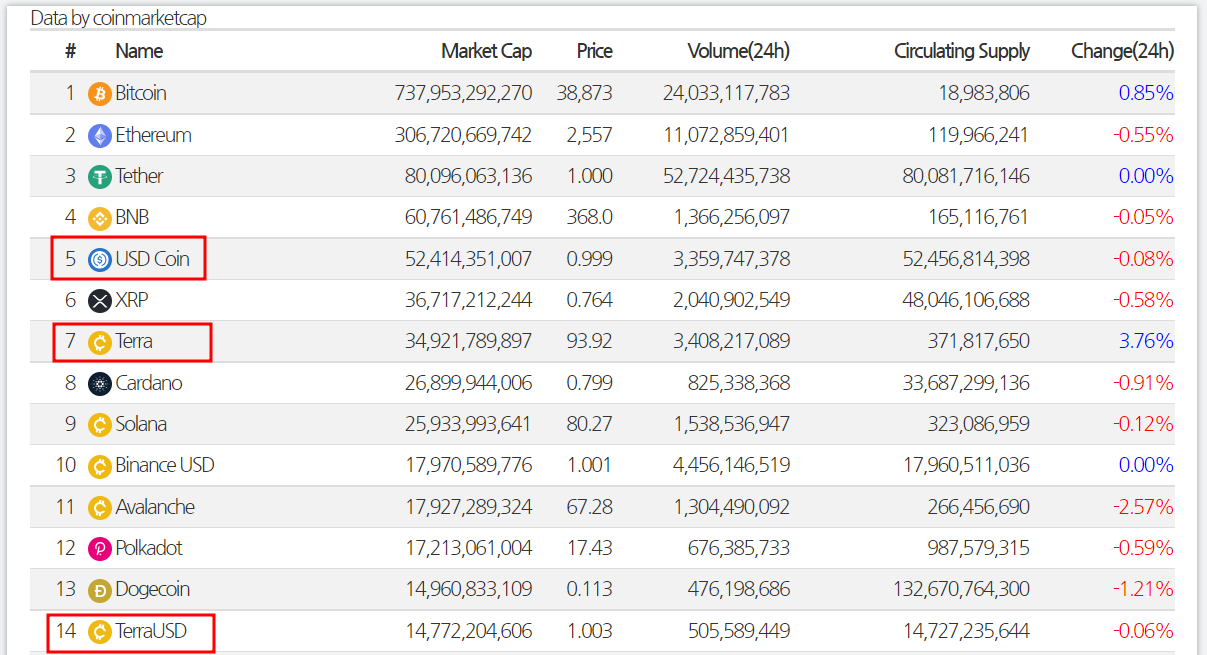The height and width of the screenshot is (655, 1207).
Task: Select Bitcoin market cap 737,953,292,270
Action: (x=464, y=93)
